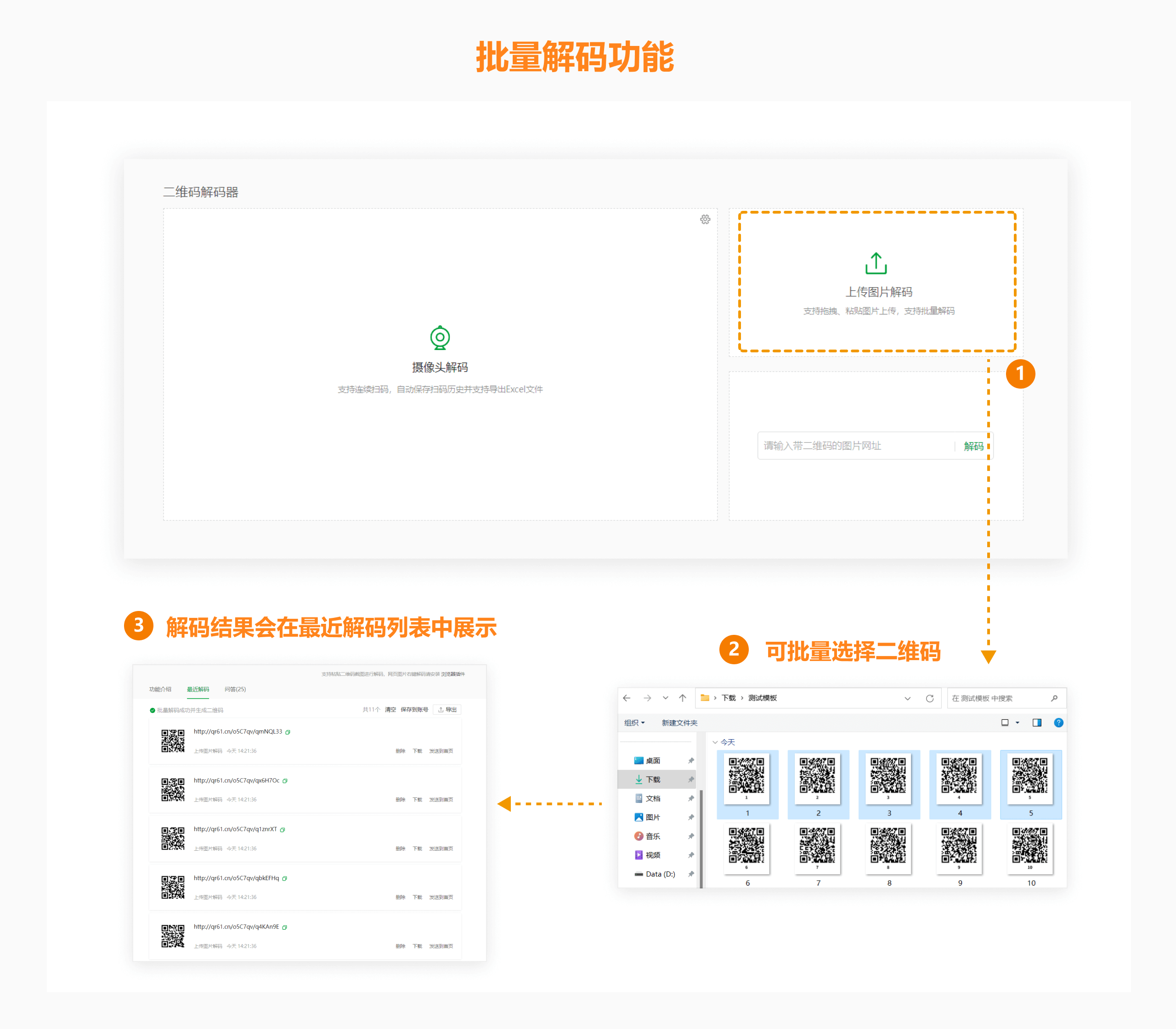The width and height of the screenshot is (1176, 1029).
Task: Click the search magnifier icon
Action: coord(1054,698)
